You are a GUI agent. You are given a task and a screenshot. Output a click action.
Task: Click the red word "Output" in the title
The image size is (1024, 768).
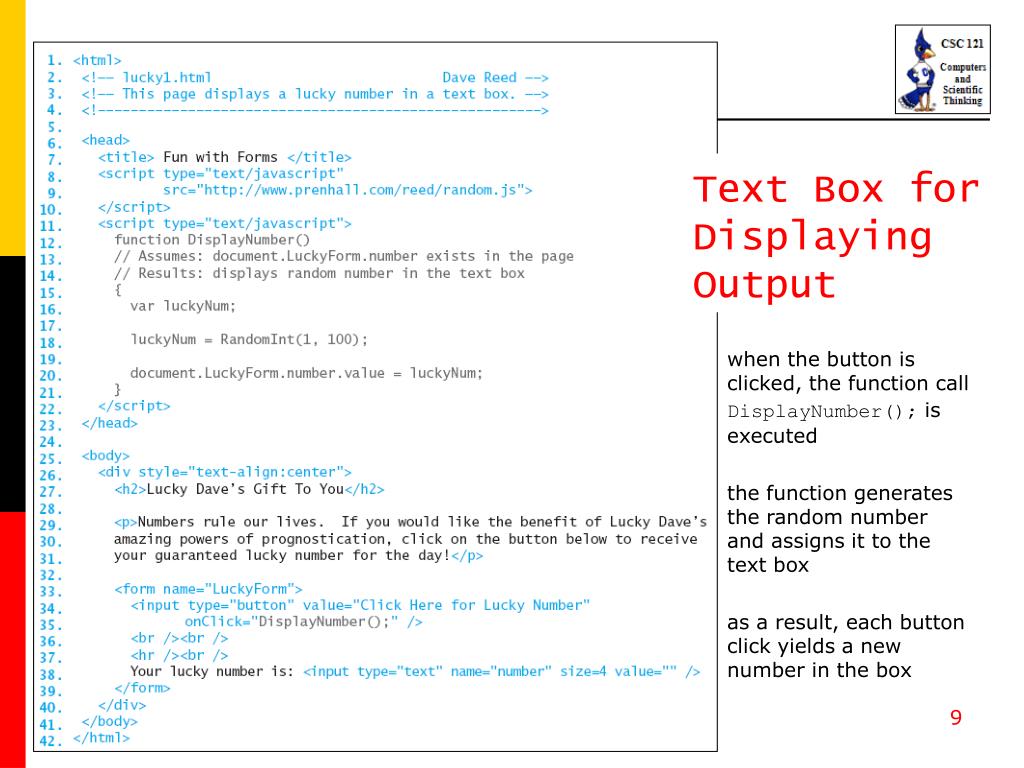click(x=765, y=285)
